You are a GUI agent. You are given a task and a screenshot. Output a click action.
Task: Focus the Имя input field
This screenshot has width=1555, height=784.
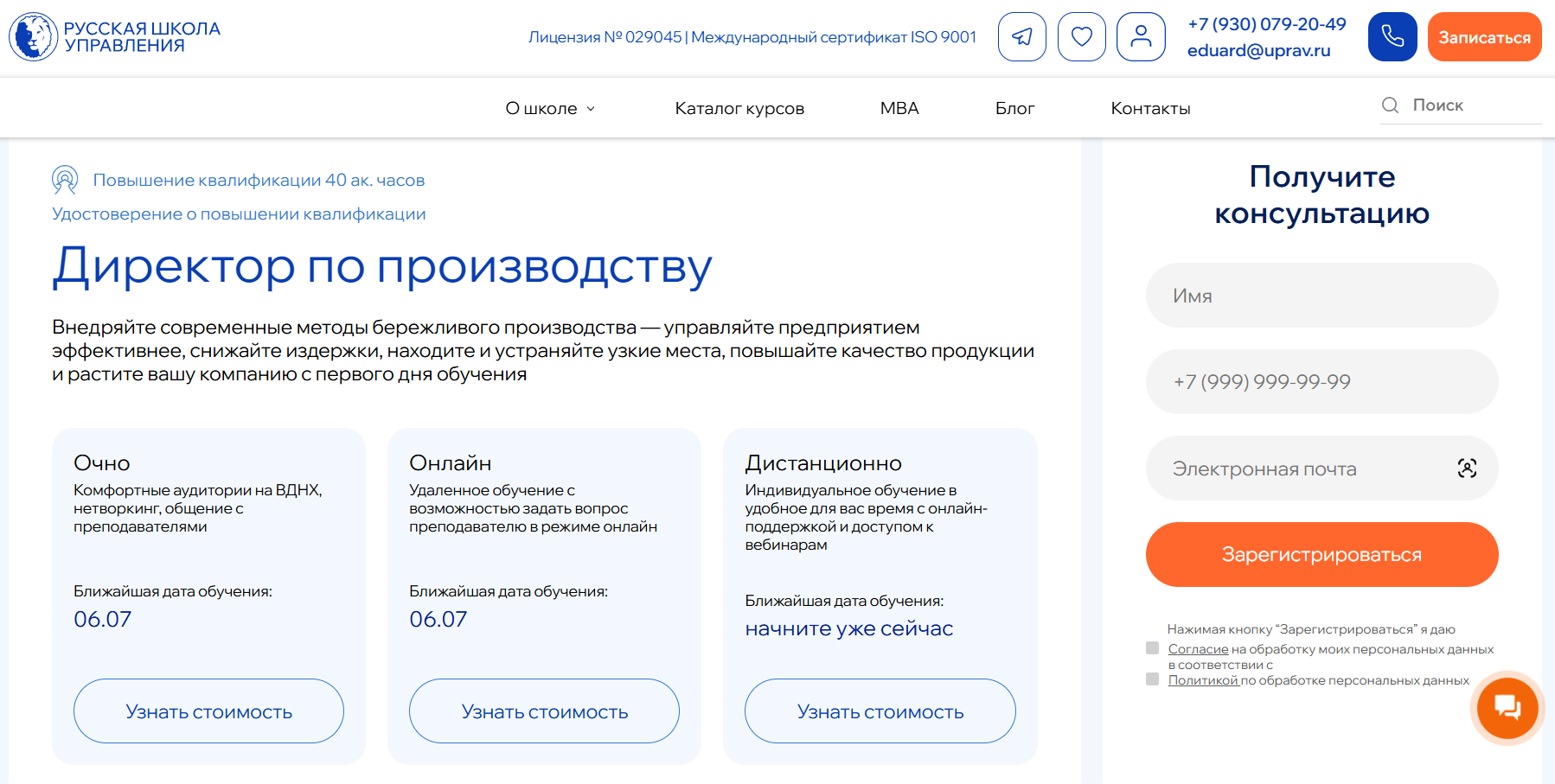[1321, 296]
